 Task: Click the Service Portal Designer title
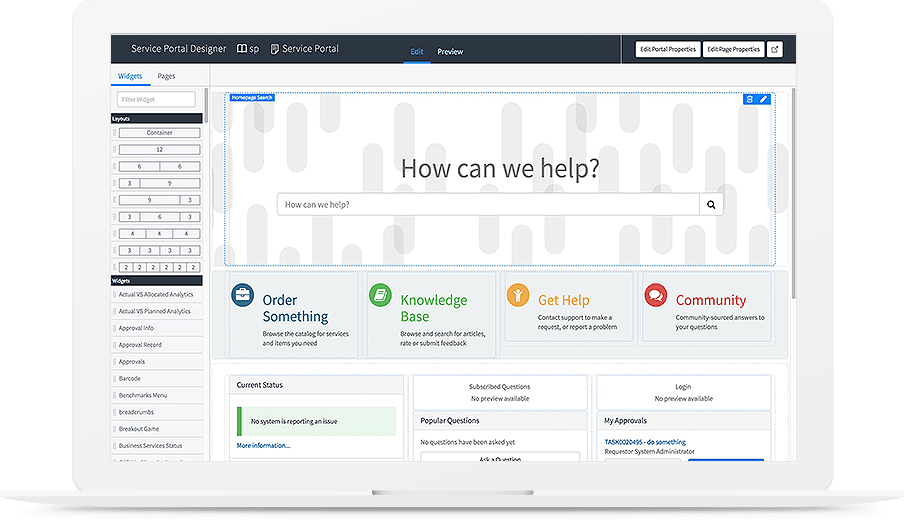pos(178,49)
